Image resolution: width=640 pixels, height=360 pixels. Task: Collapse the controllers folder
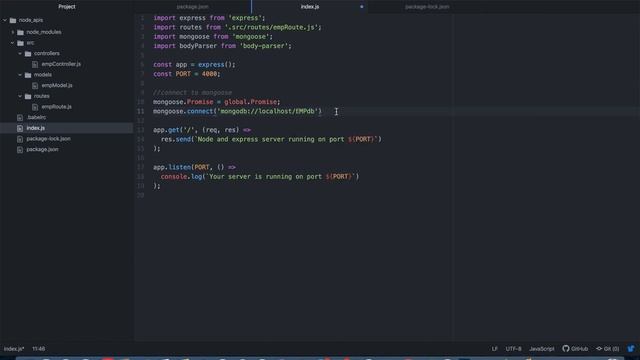pyautogui.click(x=20, y=53)
